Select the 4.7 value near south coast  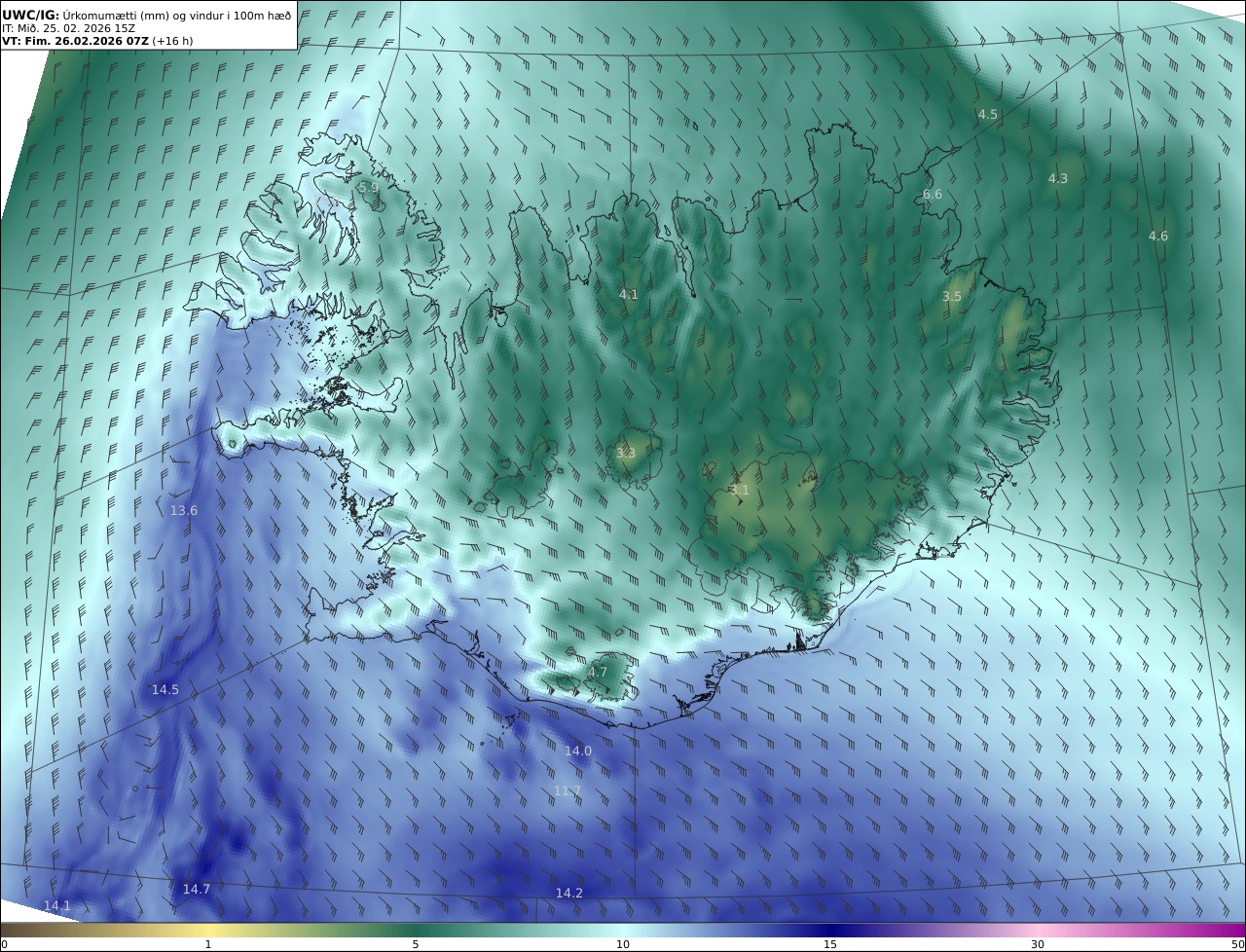tap(598, 672)
